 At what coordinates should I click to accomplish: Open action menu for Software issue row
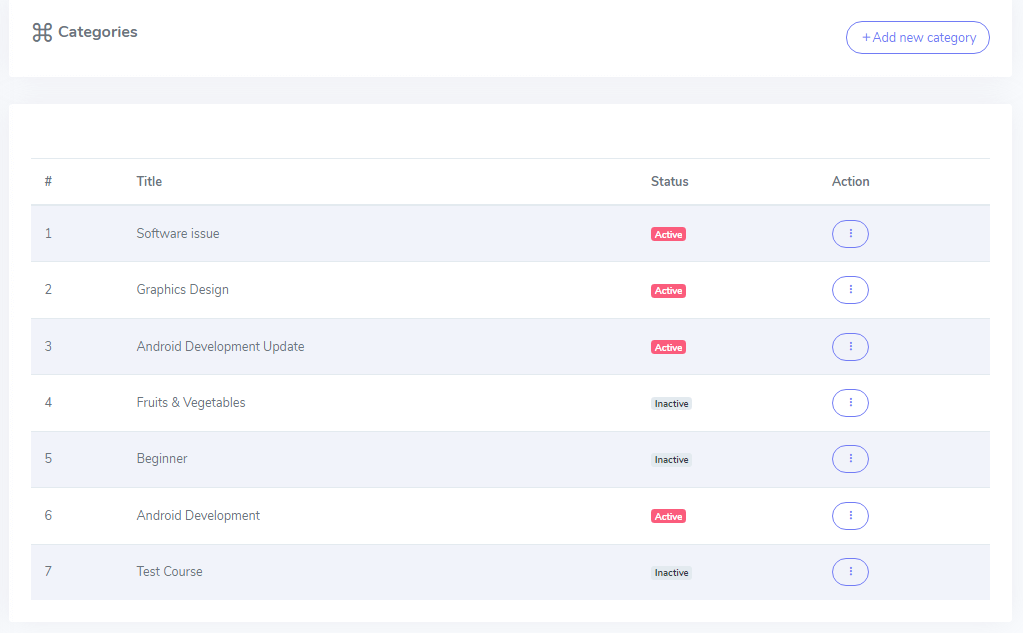pyautogui.click(x=850, y=234)
